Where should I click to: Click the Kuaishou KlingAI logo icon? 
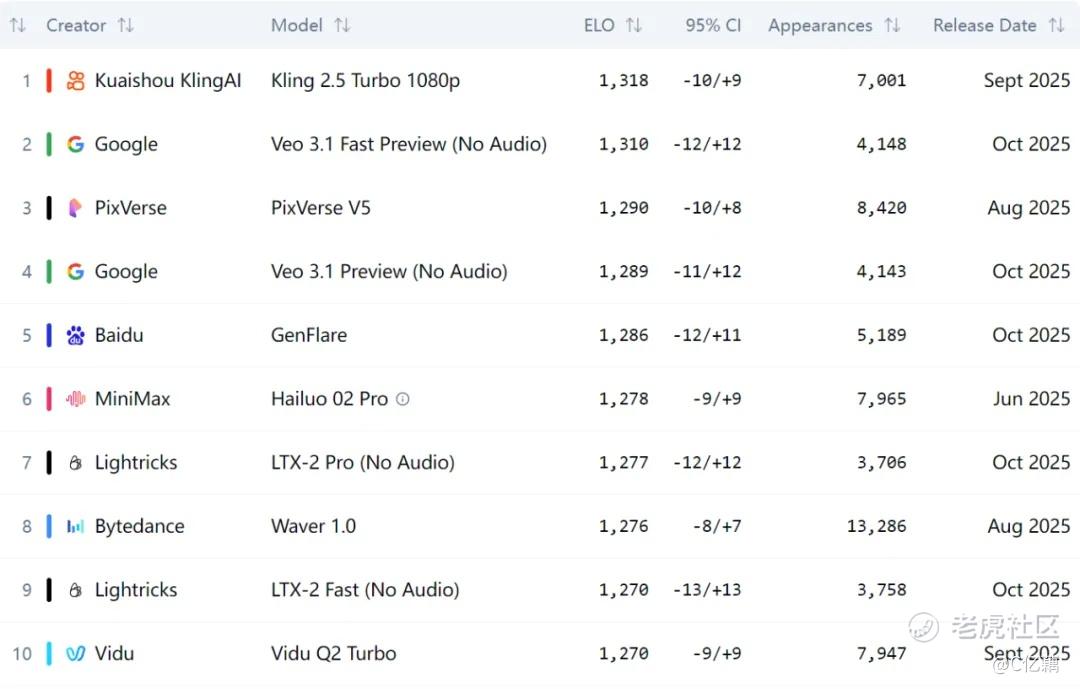(x=76, y=81)
